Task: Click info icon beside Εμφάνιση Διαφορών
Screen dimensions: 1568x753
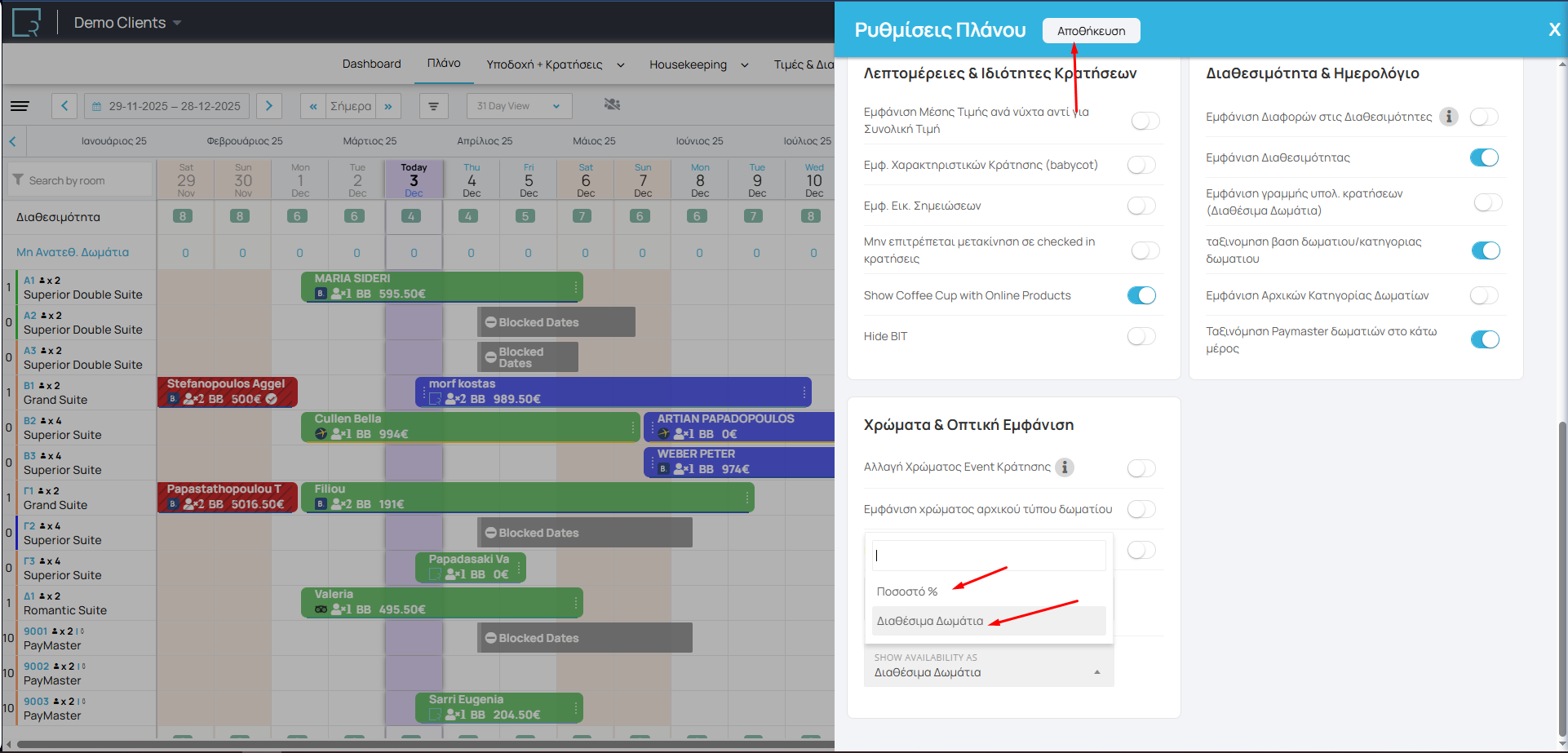Action: pos(1448,117)
